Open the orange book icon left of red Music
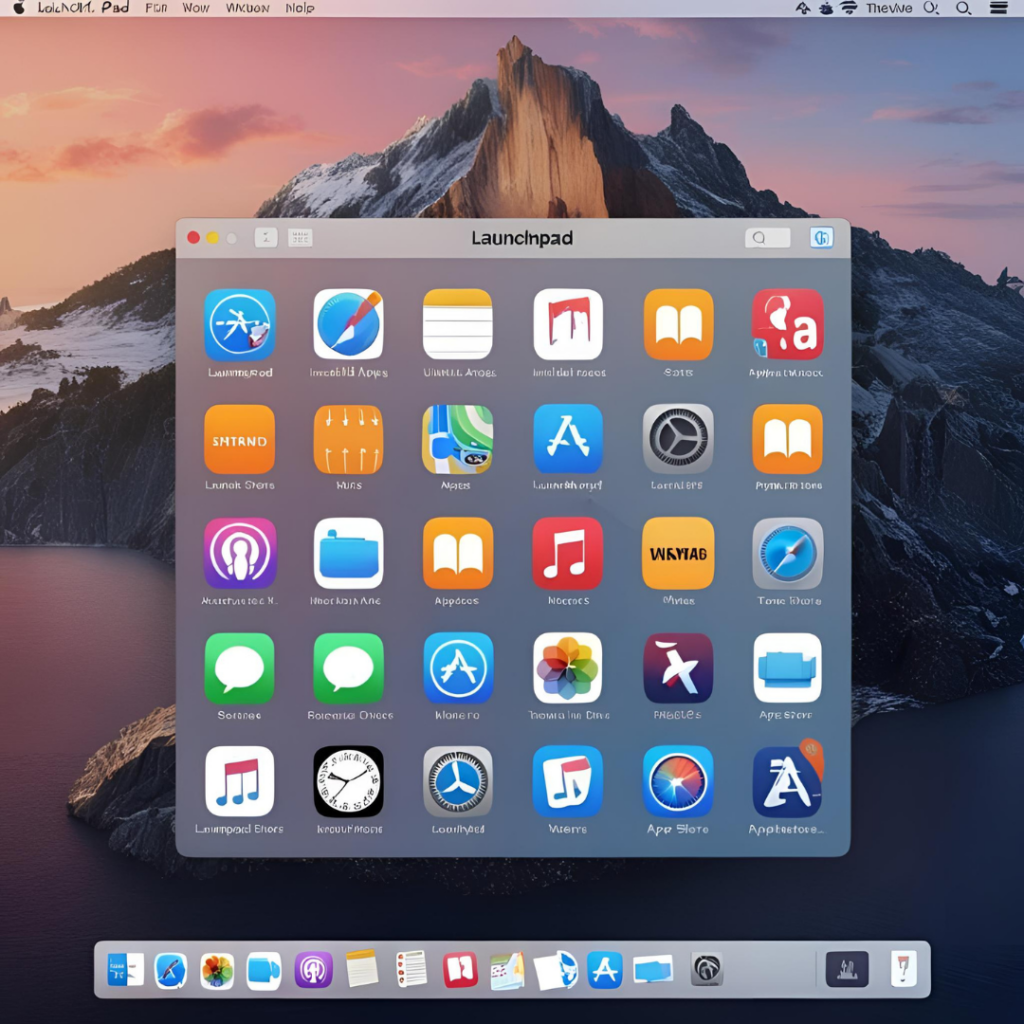The image size is (1024, 1024). [x=458, y=554]
